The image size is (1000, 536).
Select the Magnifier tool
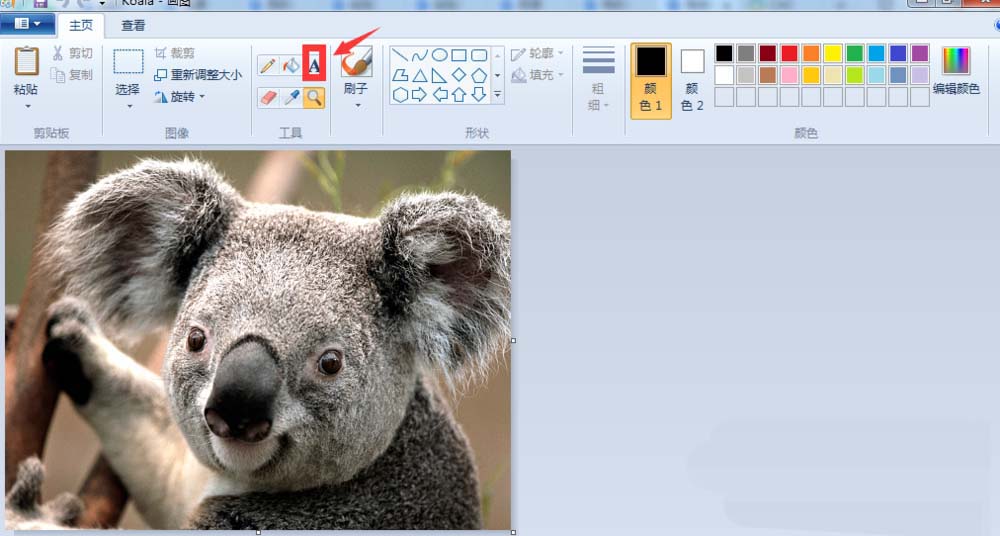pyautogui.click(x=314, y=97)
